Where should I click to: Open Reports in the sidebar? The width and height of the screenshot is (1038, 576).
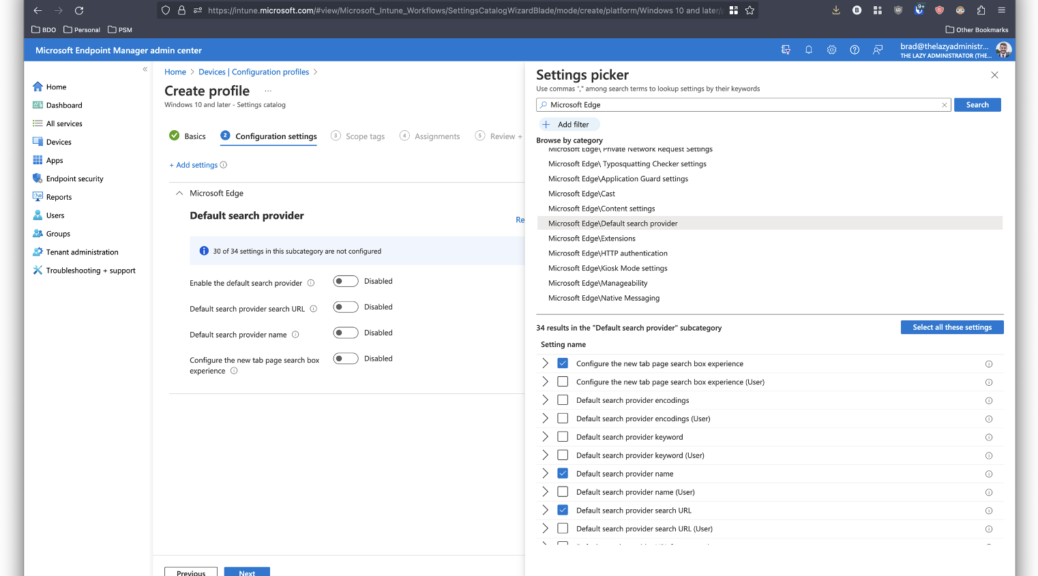(x=58, y=197)
